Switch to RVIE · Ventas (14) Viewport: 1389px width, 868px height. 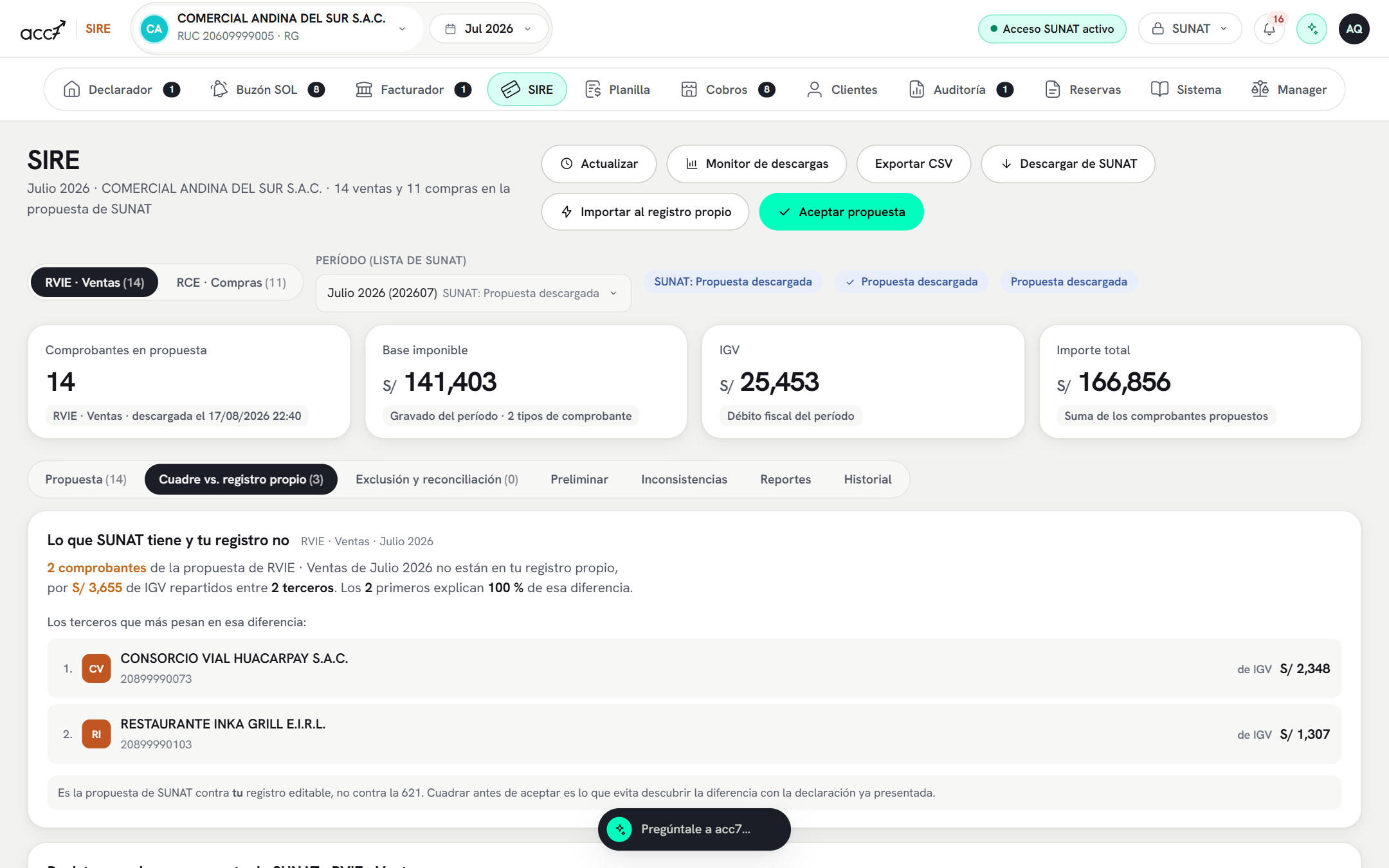click(x=95, y=282)
